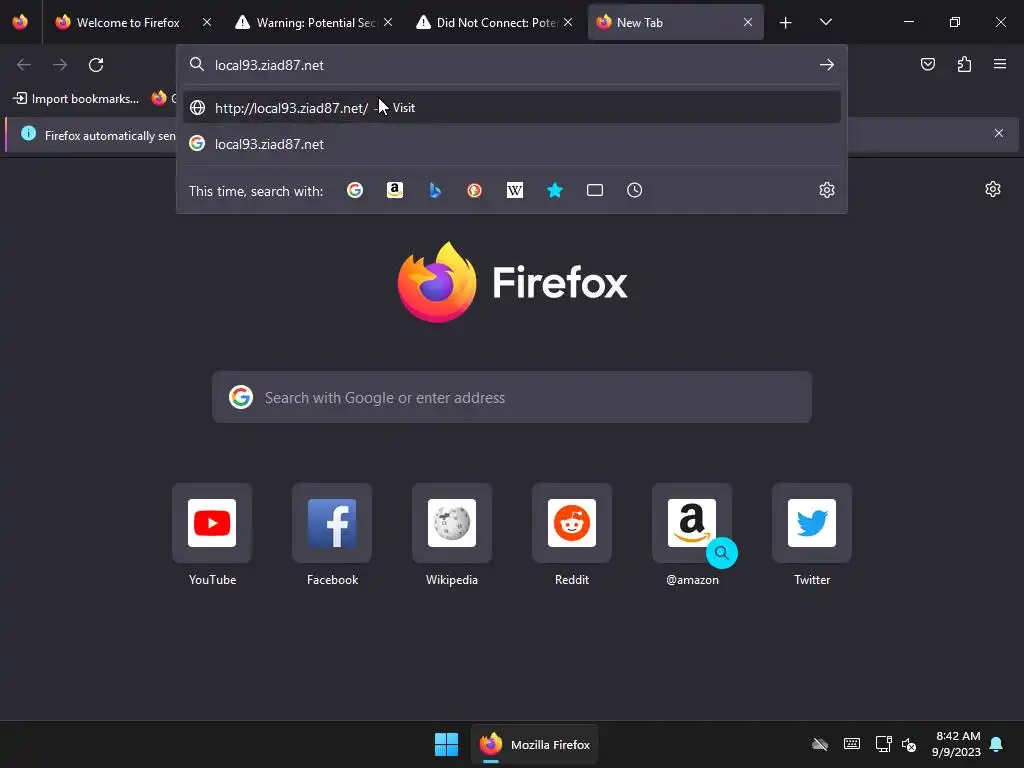Open the Extensions puzzle icon
This screenshot has width=1024, height=768.
coord(964,64)
